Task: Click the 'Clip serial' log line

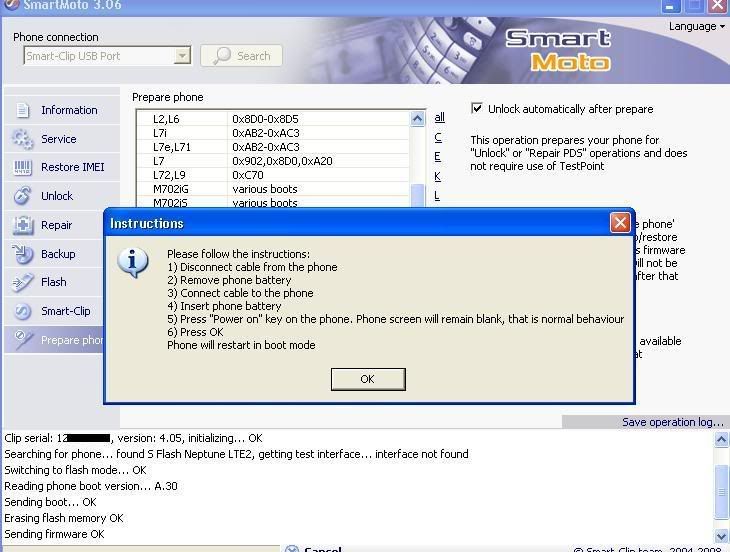Action: 133,438
